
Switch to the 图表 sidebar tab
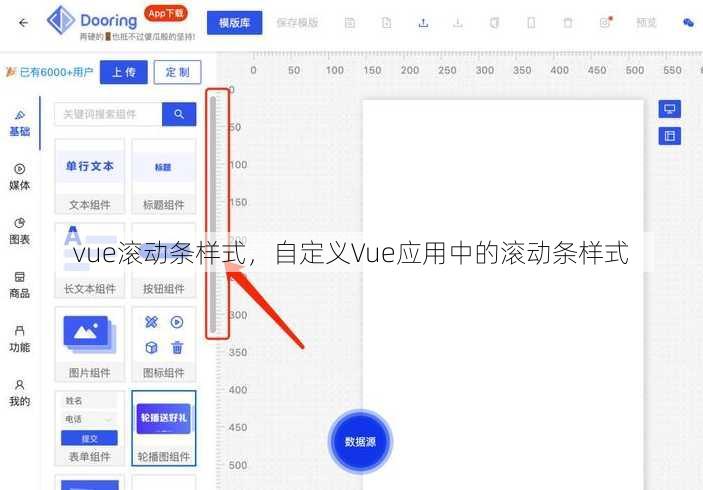coord(20,231)
